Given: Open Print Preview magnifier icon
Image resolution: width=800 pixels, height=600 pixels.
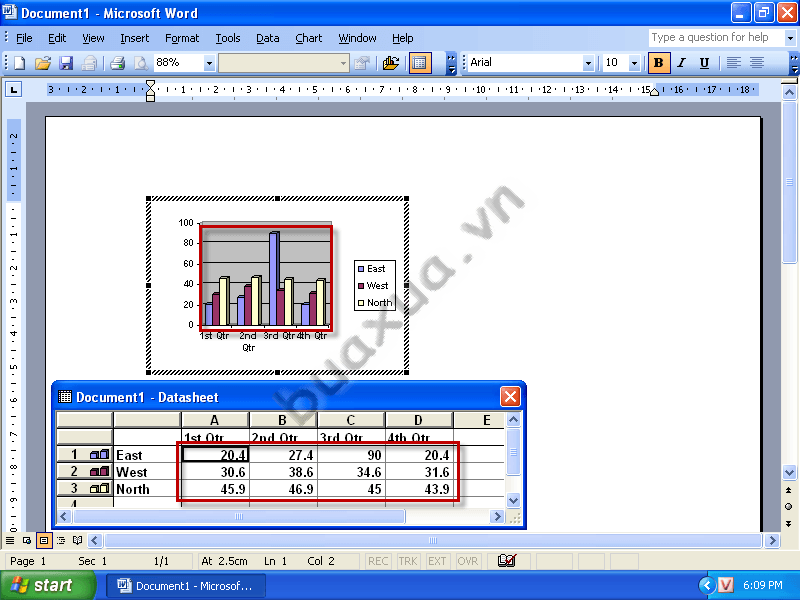Looking at the screenshot, I should (140, 63).
